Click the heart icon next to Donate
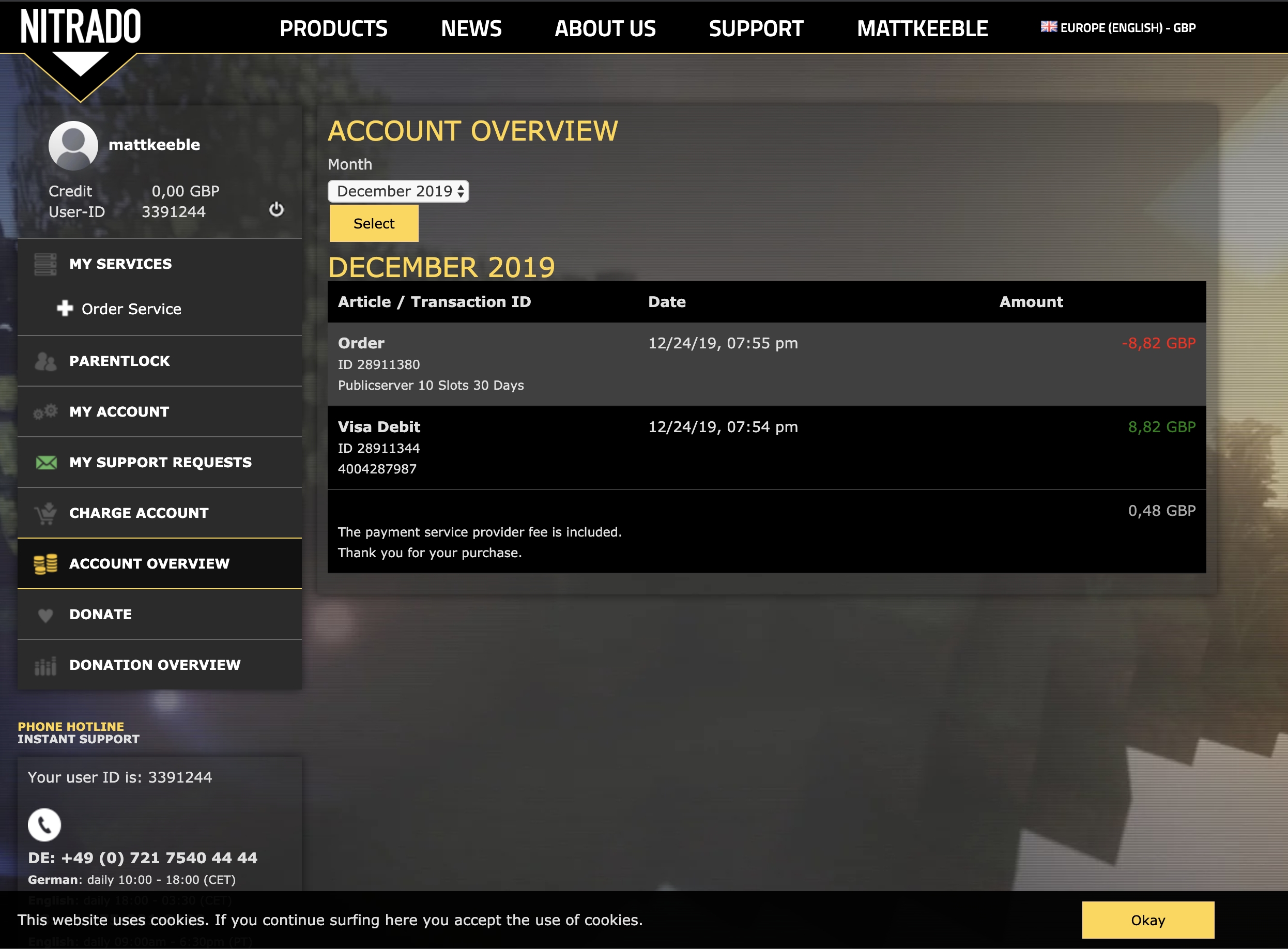Image resolution: width=1288 pixels, height=949 pixels. [45, 614]
